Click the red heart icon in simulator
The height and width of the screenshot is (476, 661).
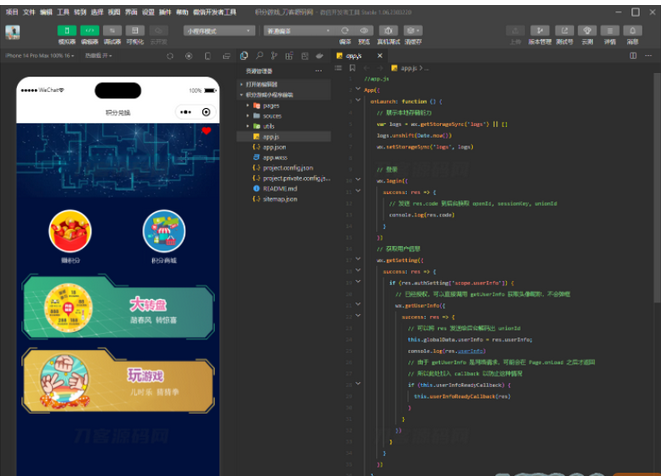(x=206, y=131)
